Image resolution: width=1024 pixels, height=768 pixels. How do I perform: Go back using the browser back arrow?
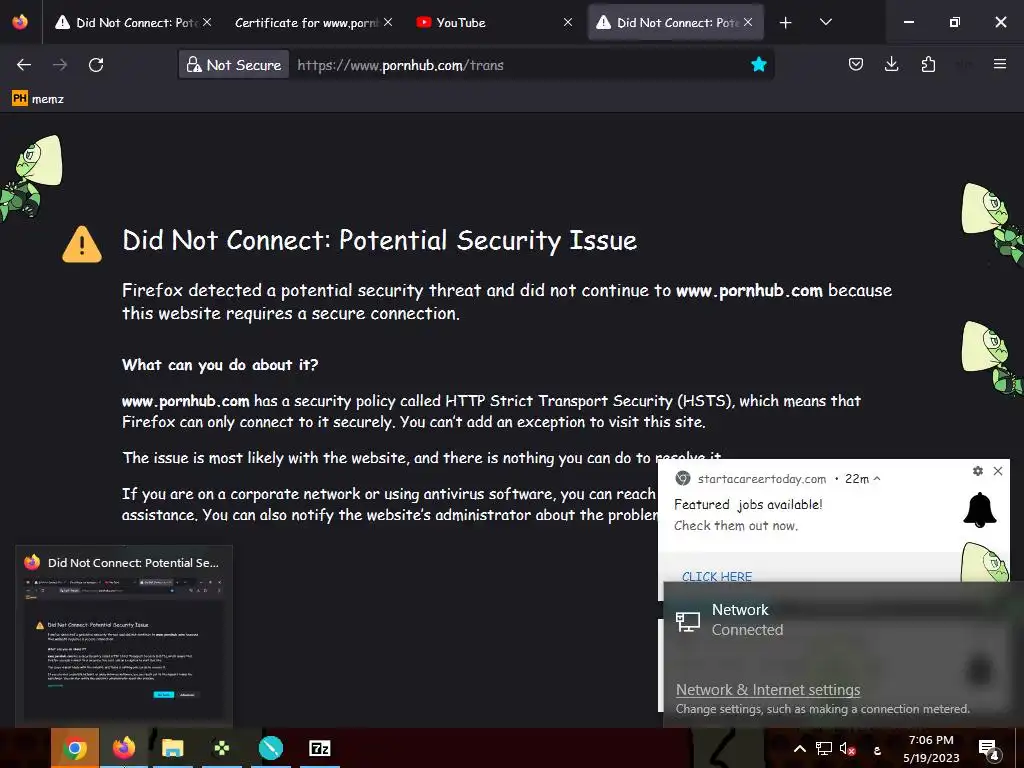pyautogui.click(x=24, y=65)
